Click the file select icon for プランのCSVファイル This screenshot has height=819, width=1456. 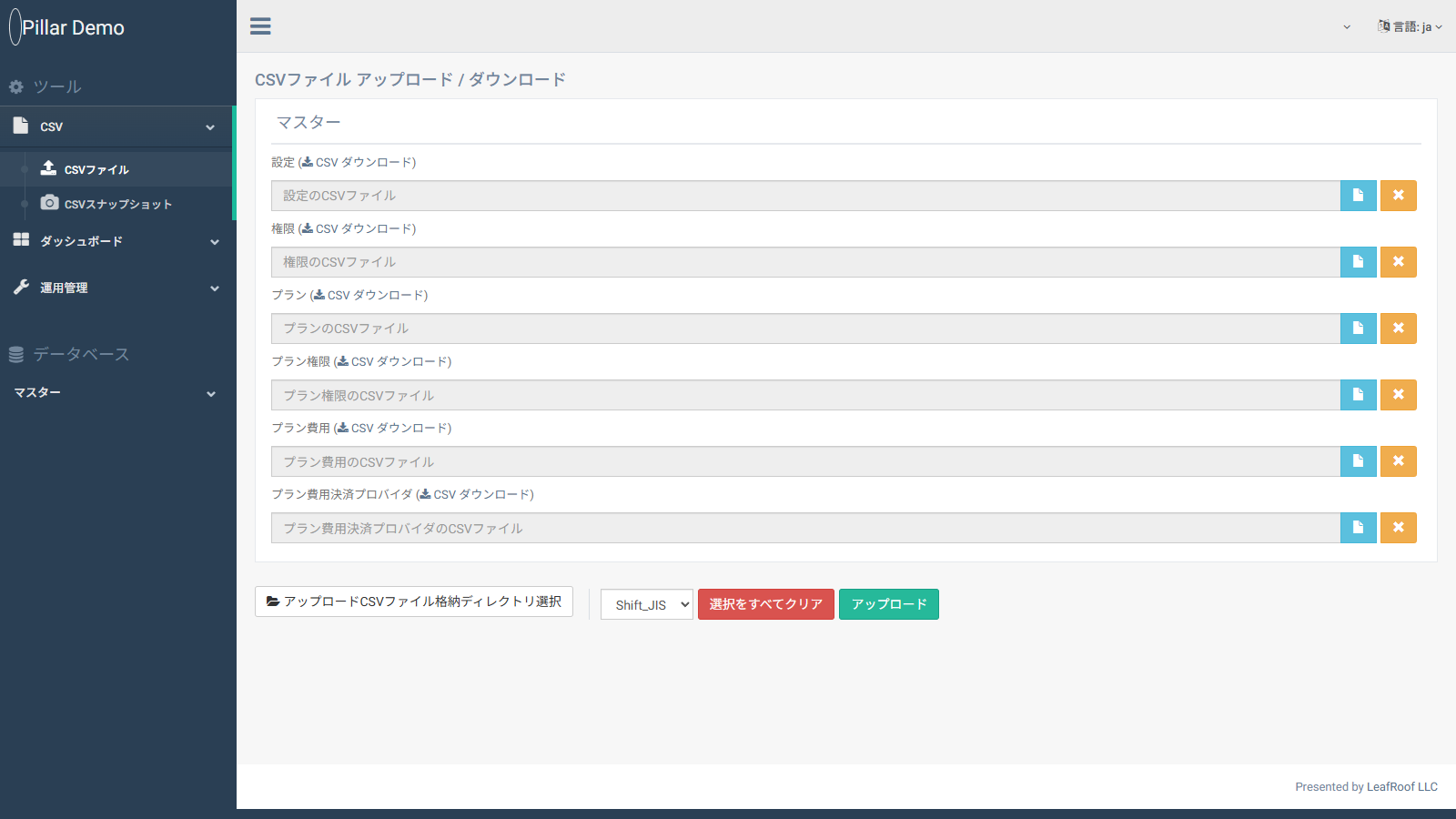click(x=1358, y=329)
